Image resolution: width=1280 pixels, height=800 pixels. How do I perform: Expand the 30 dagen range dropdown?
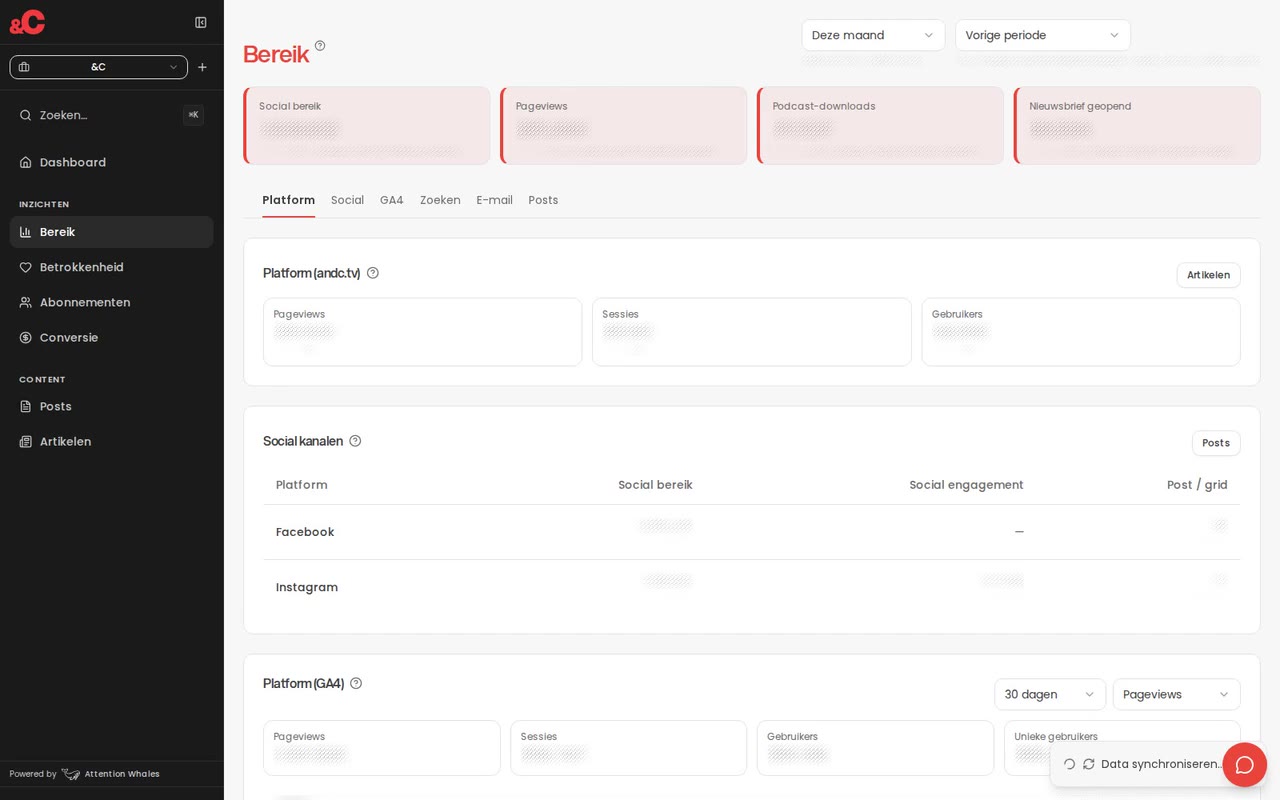click(1050, 694)
